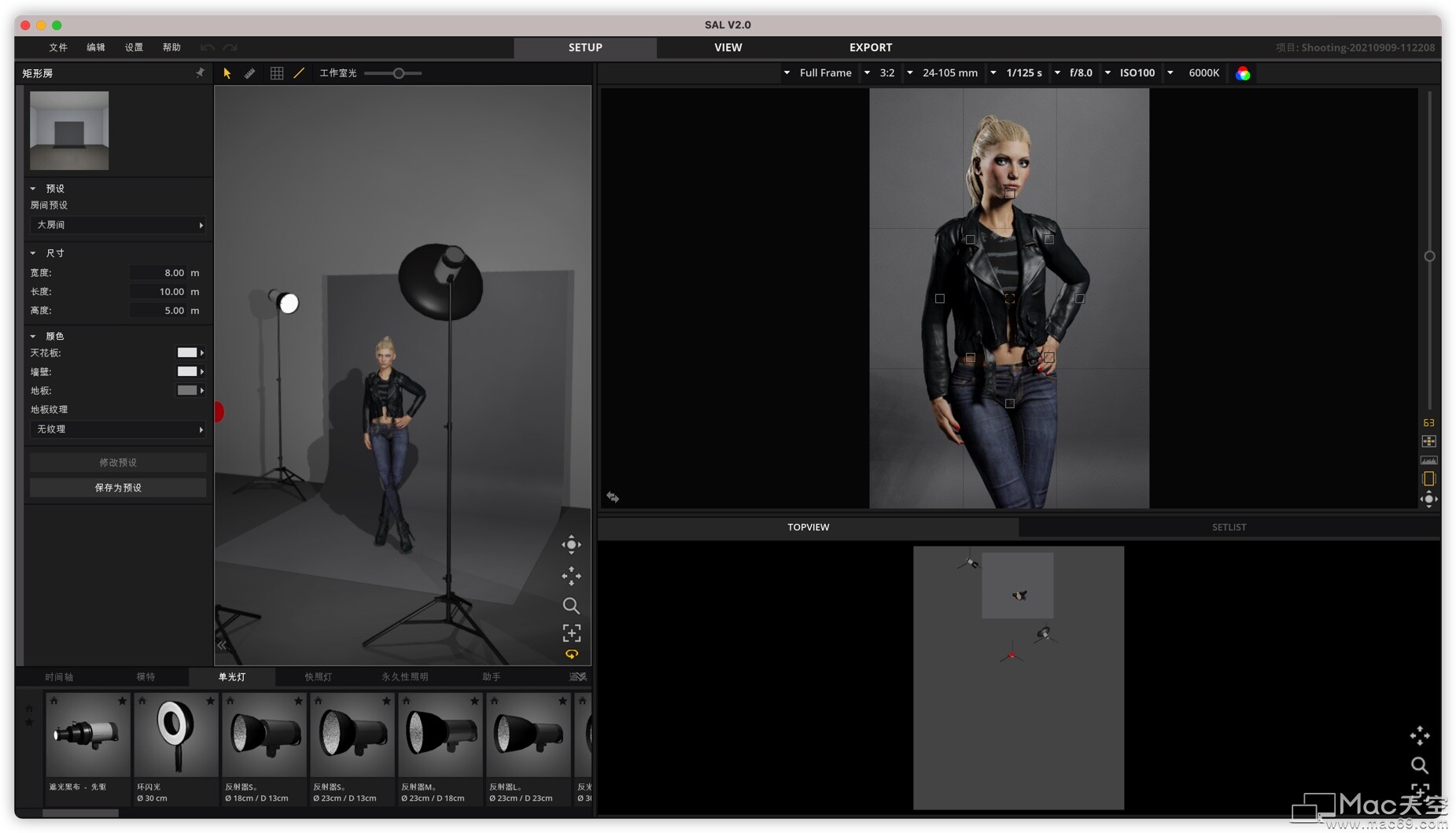Click the magnifier zoom icon in 3D viewport
The image size is (1456, 833).
[571, 606]
